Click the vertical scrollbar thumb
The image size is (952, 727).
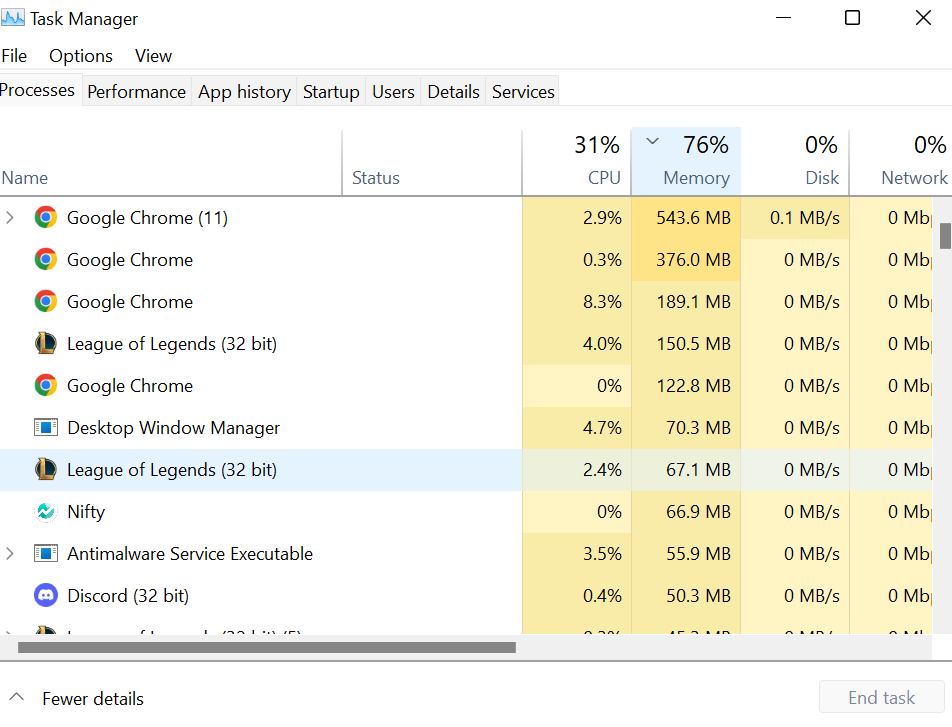point(945,236)
